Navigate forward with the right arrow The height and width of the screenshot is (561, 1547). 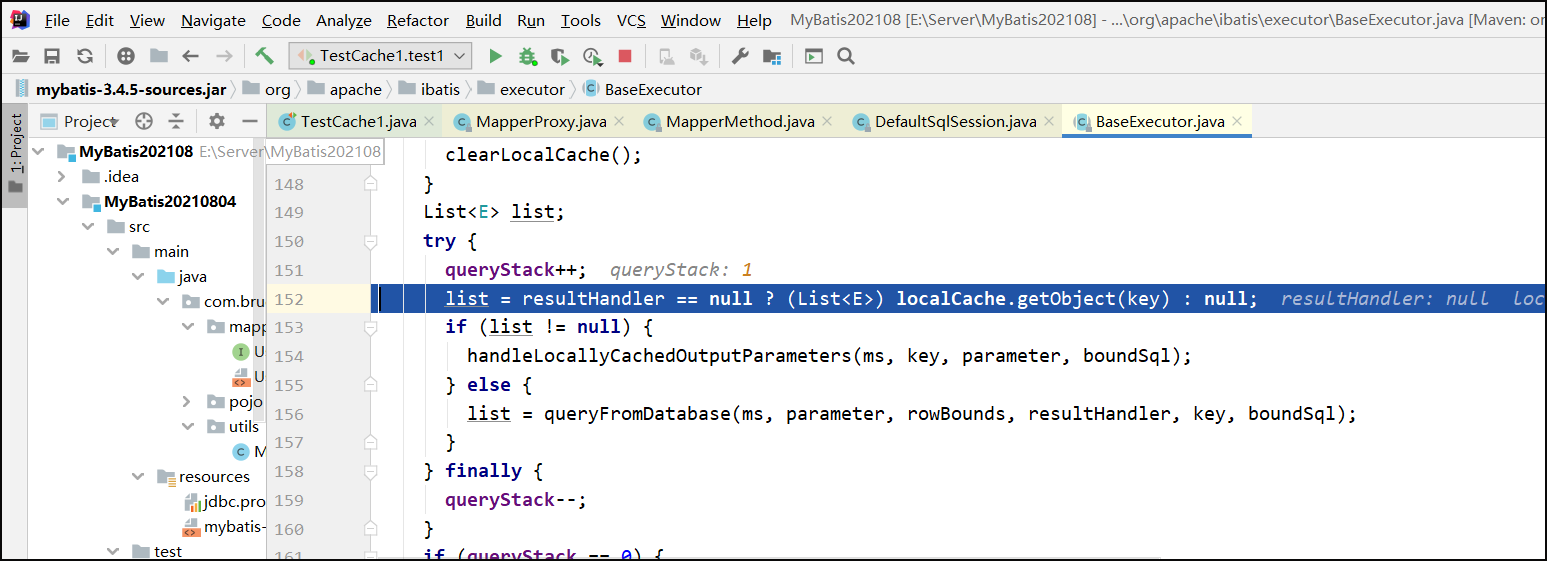click(x=224, y=56)
